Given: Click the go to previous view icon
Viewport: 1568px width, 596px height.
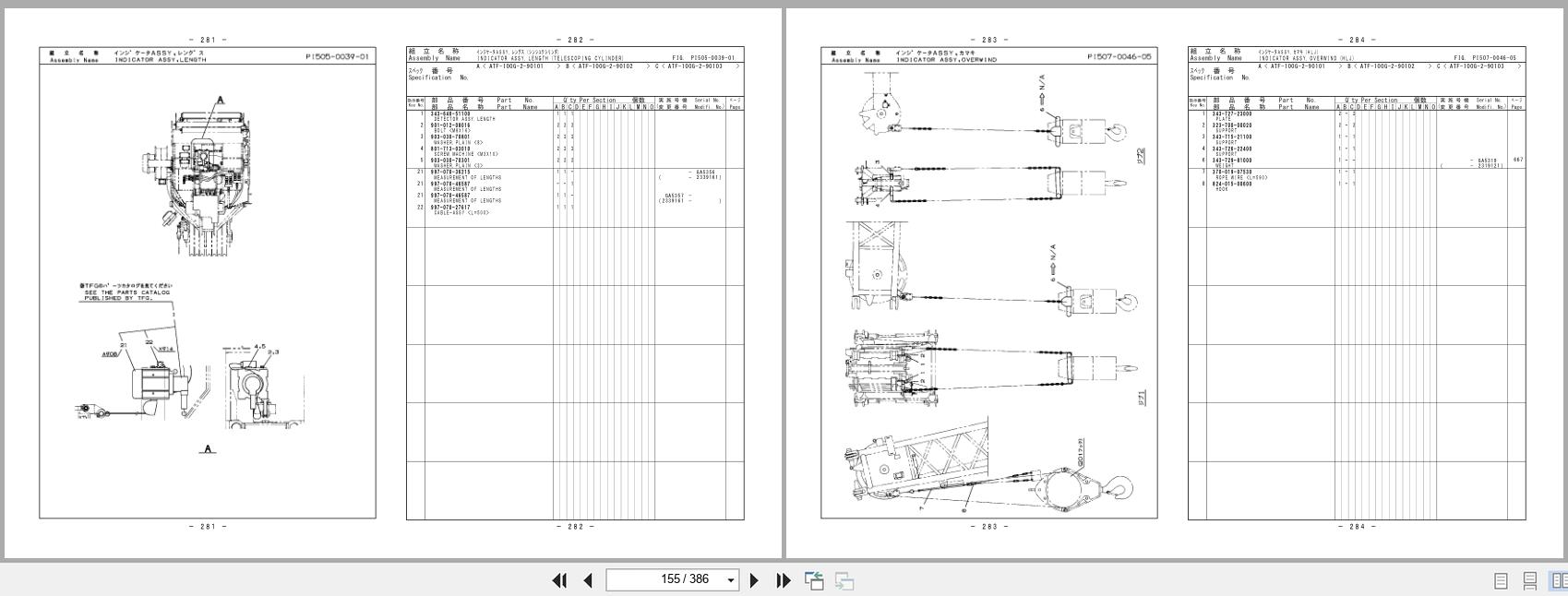Looking at the screenshot, I should 814,580.
